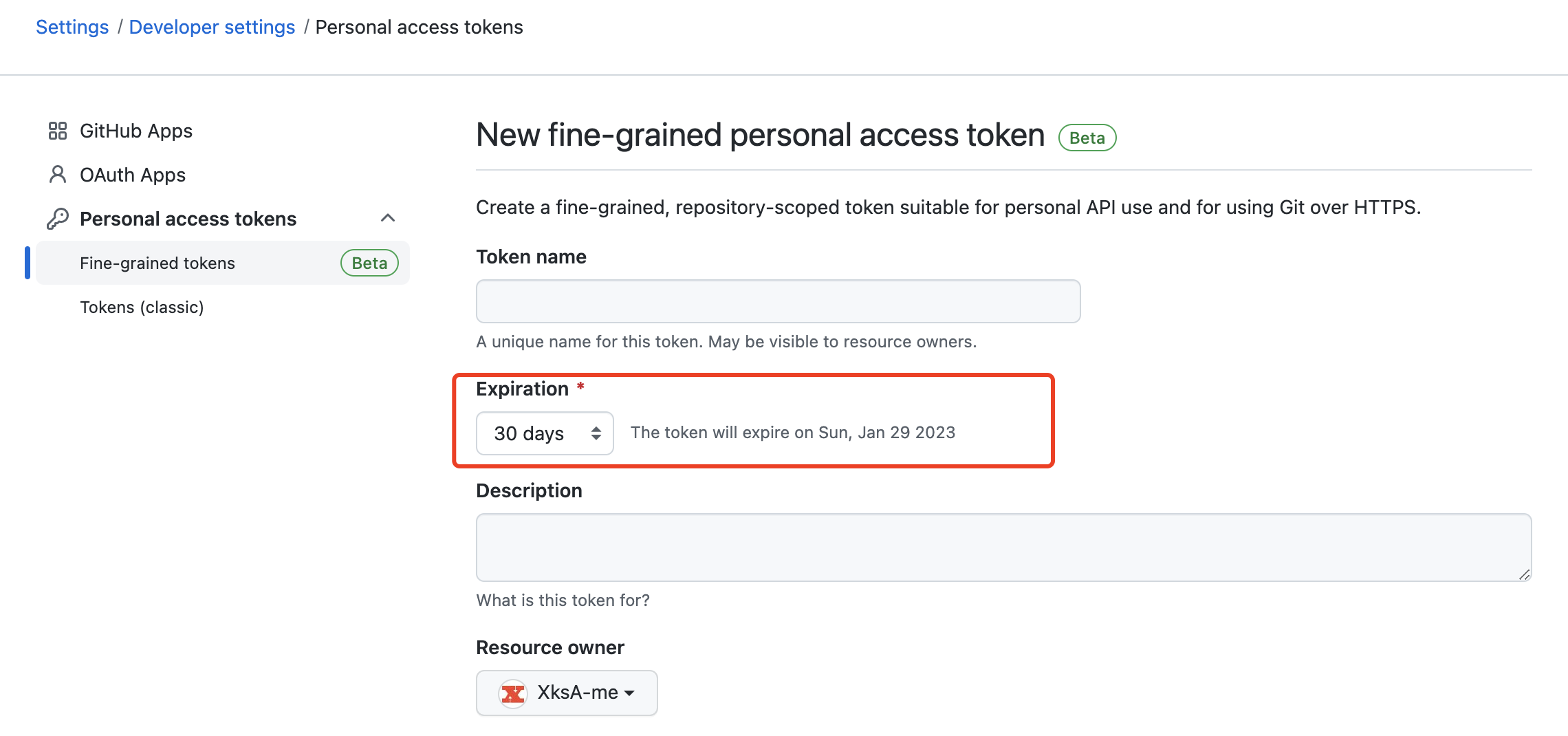
Task: Click the GitHub Apps grid icon
Action: 58,130
